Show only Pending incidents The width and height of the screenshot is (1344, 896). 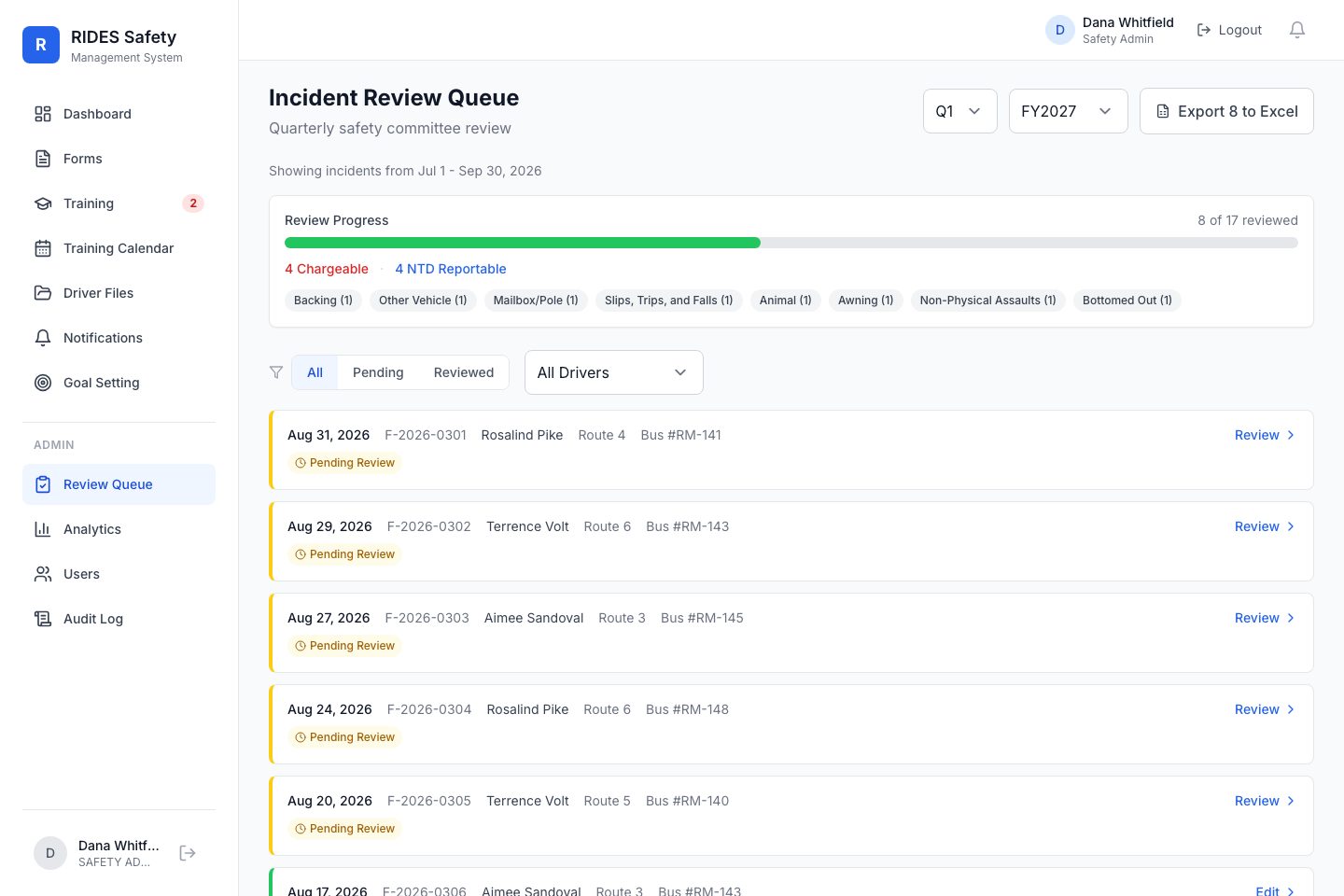[378, 372]
